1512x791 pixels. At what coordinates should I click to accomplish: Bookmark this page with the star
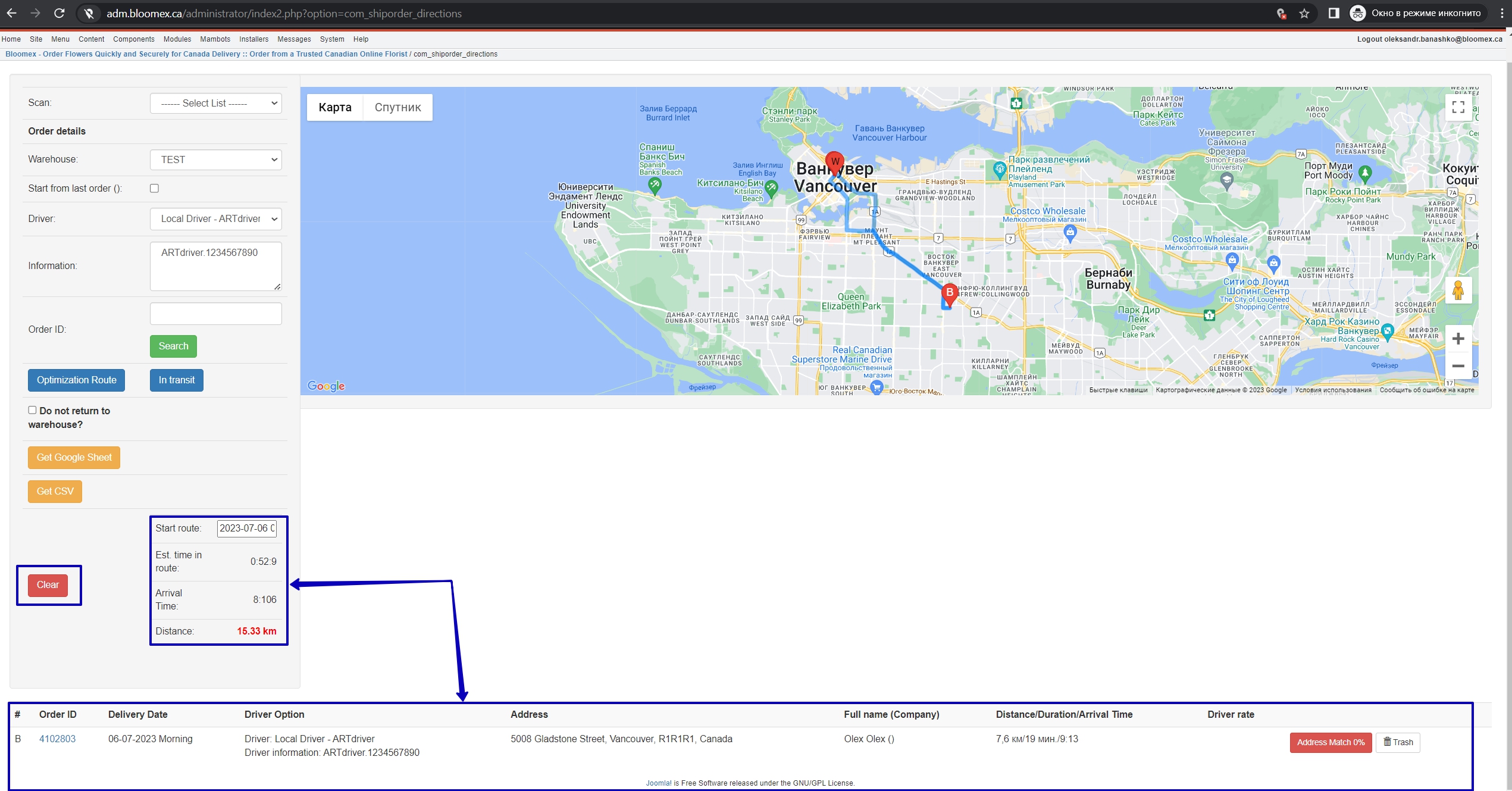click(x=1304, y=13)
